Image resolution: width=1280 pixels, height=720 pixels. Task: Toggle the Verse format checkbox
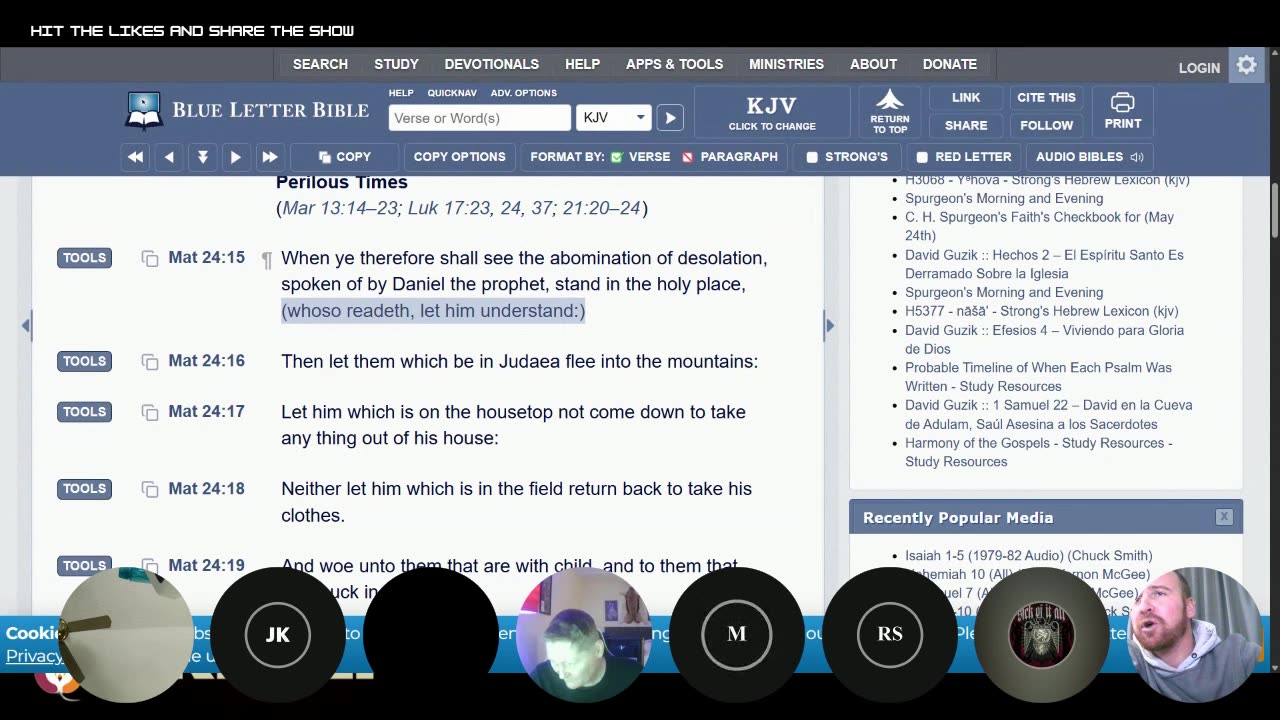click(616, 157)
